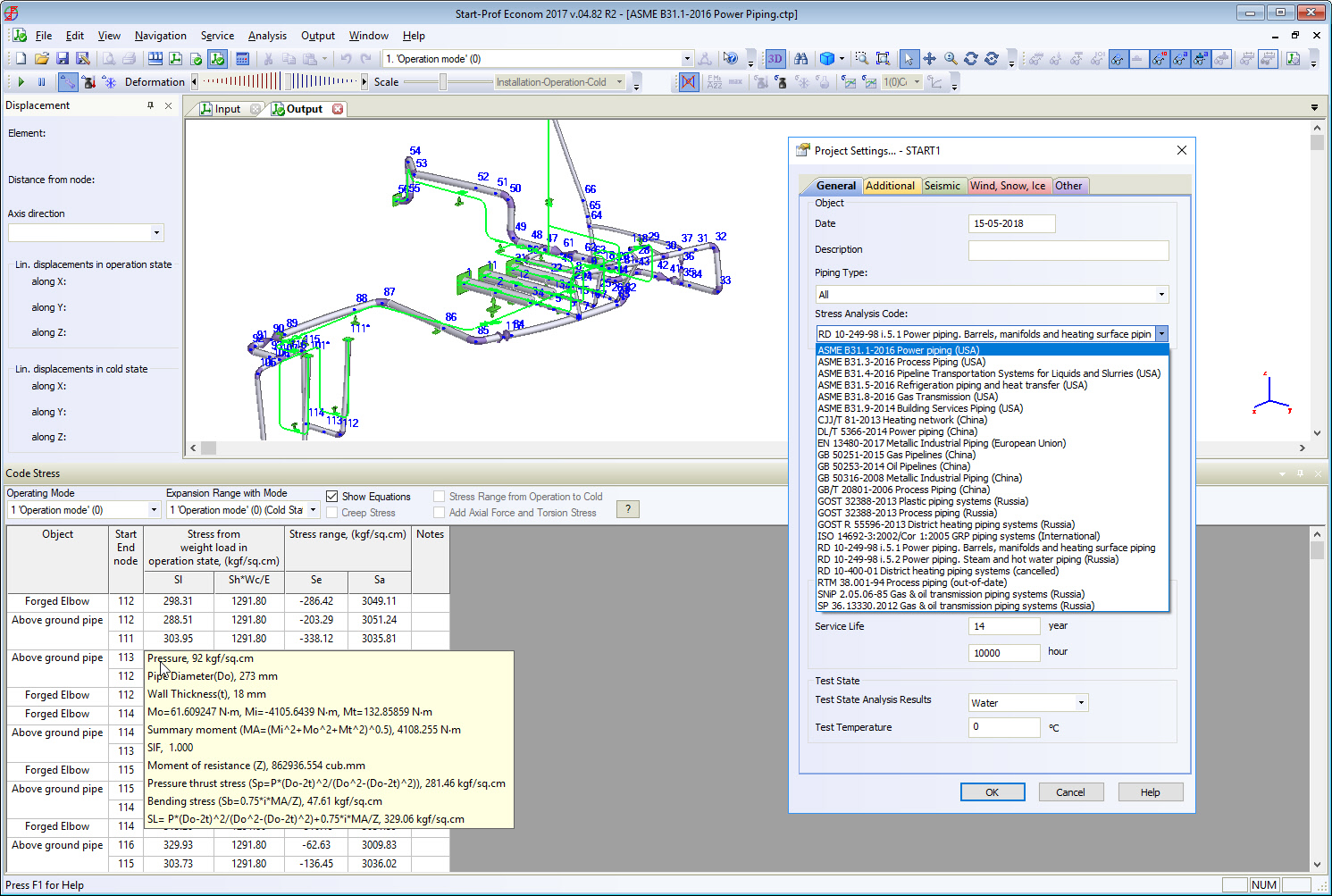The height and width of the screenshot is (896, 1332).
Task: Open the Expansion Range with Mode dropdown
Action: [x=314, y=510]
